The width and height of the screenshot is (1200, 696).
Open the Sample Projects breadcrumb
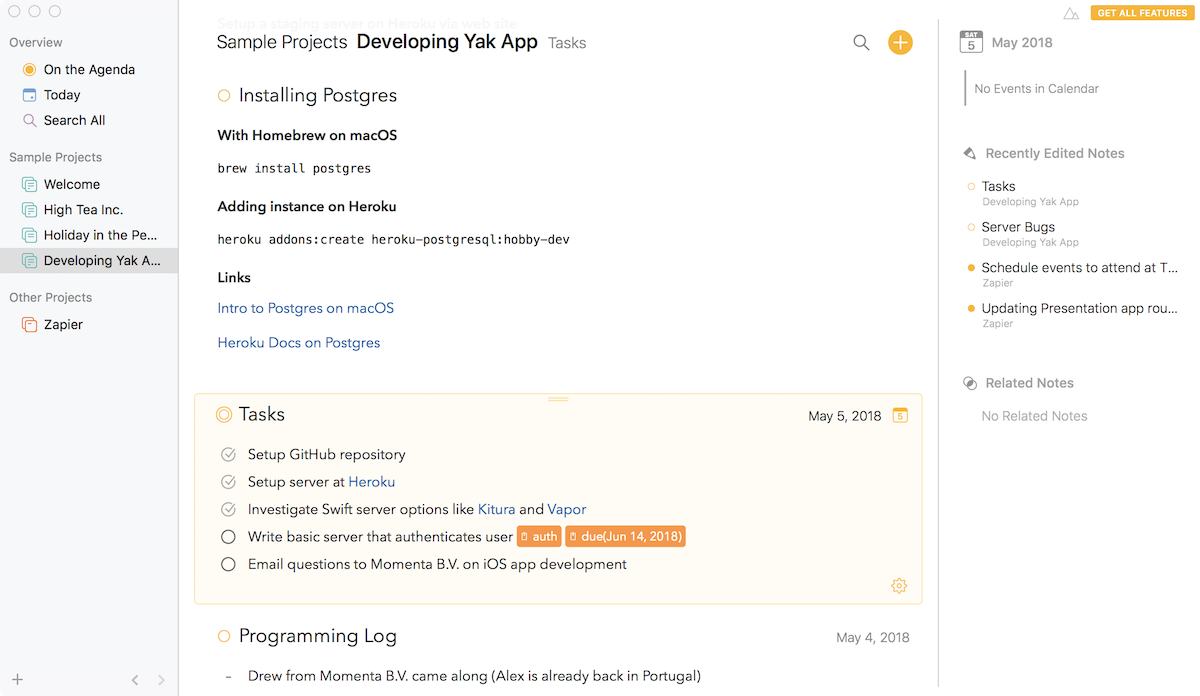282,43
